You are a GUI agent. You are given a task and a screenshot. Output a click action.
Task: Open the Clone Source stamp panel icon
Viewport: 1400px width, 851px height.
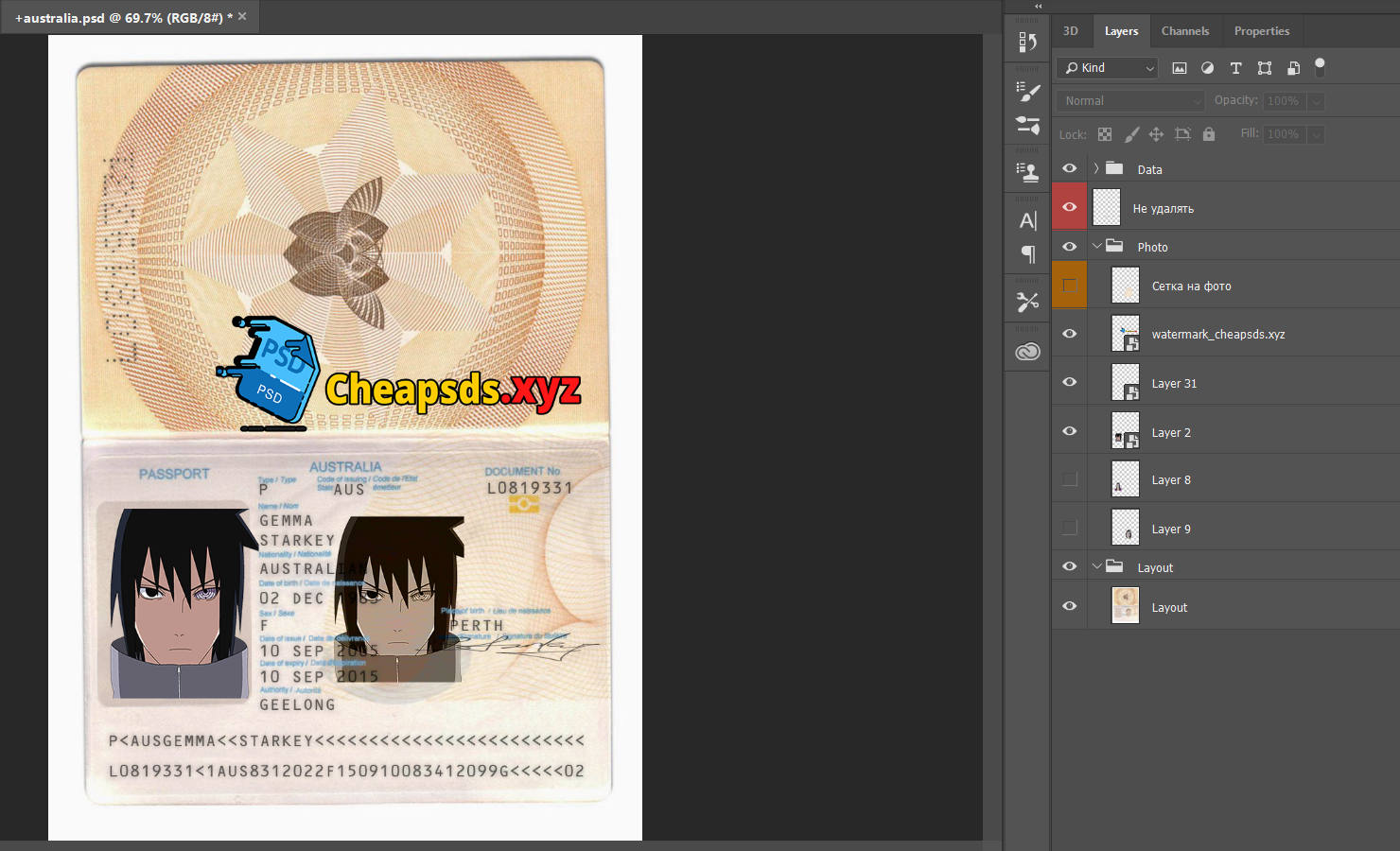tap(1027, 171)
